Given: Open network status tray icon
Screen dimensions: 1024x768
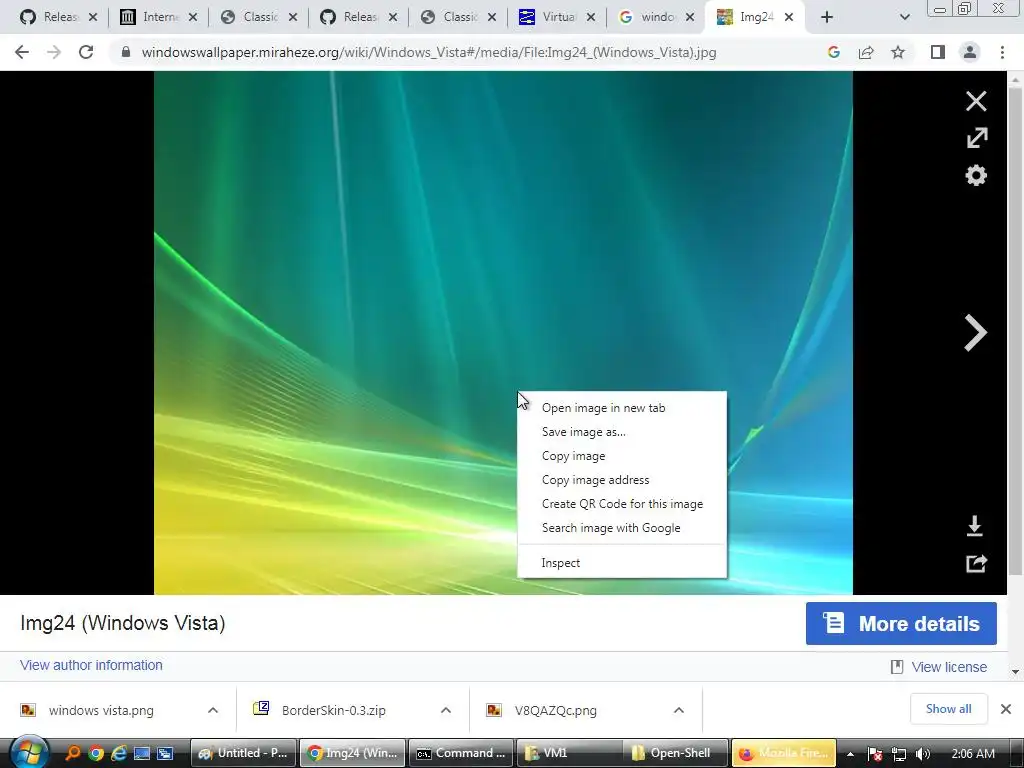Looking at the screenshot, I should (899, 754).
